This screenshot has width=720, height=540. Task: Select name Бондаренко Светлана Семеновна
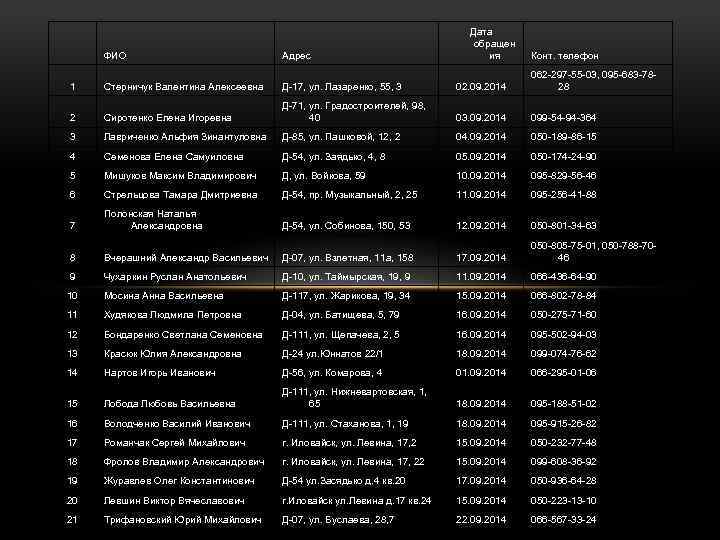coord(183,335)
